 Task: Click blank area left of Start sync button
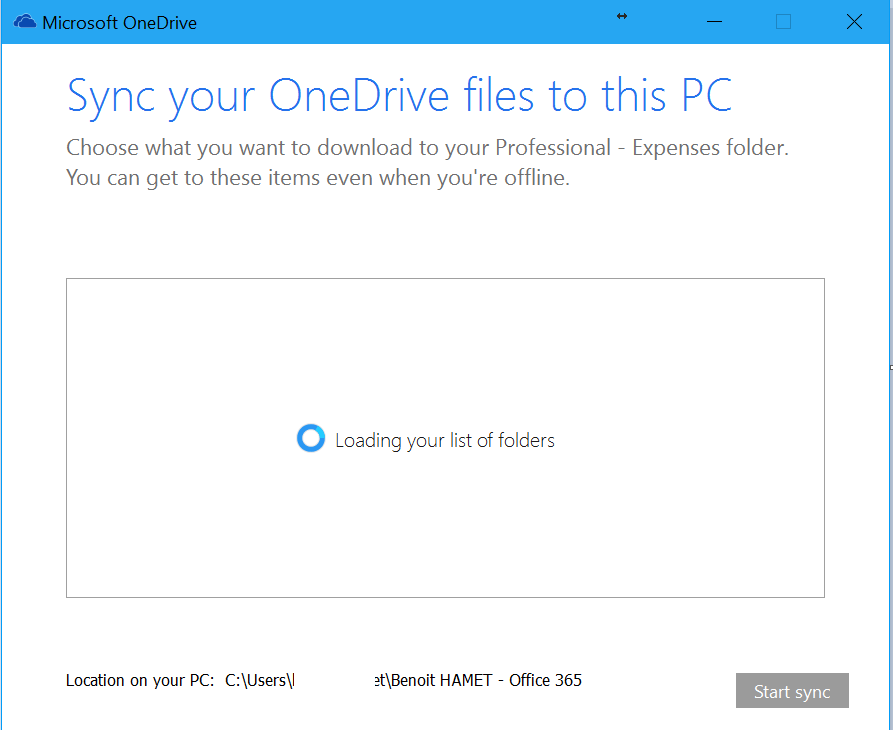pos(660,692)
